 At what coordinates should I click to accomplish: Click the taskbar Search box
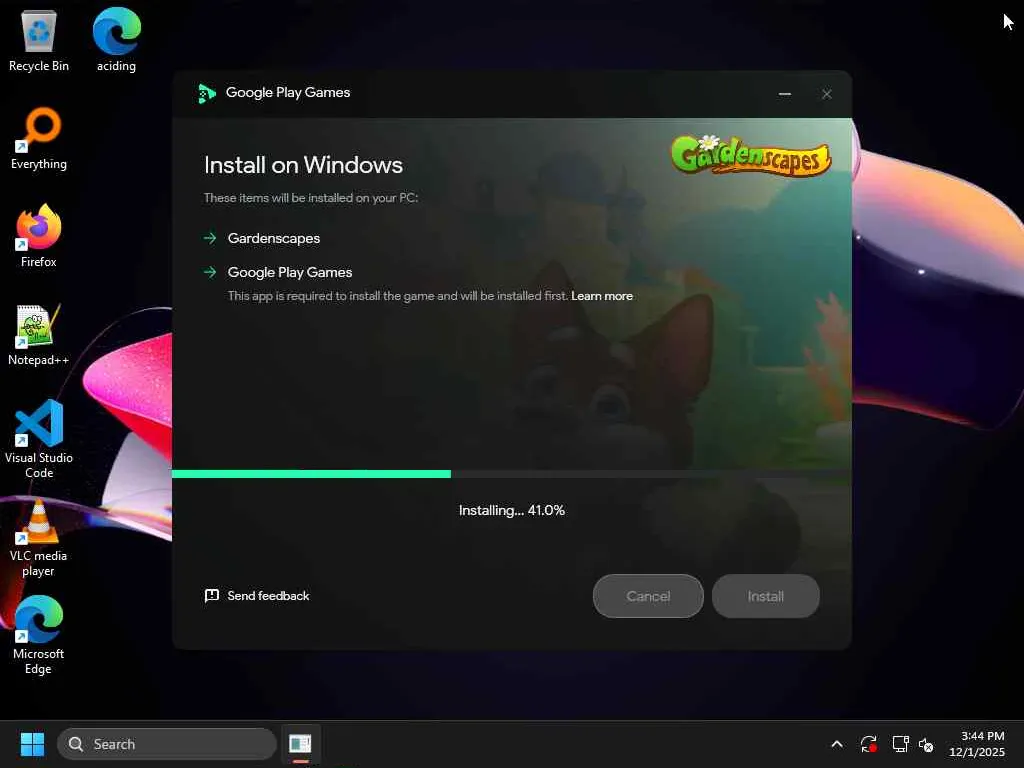pos(167,744)
